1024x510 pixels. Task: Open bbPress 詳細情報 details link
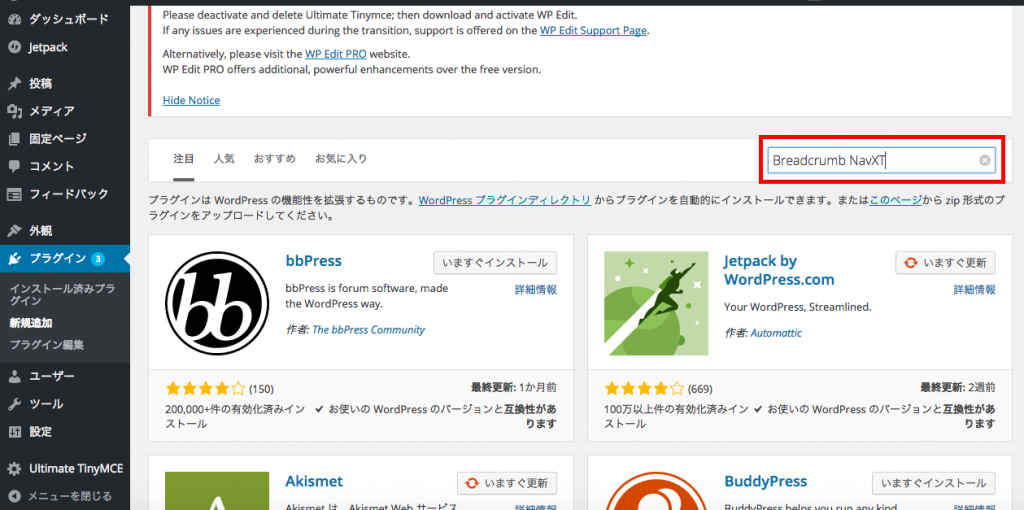click(536, 290)
